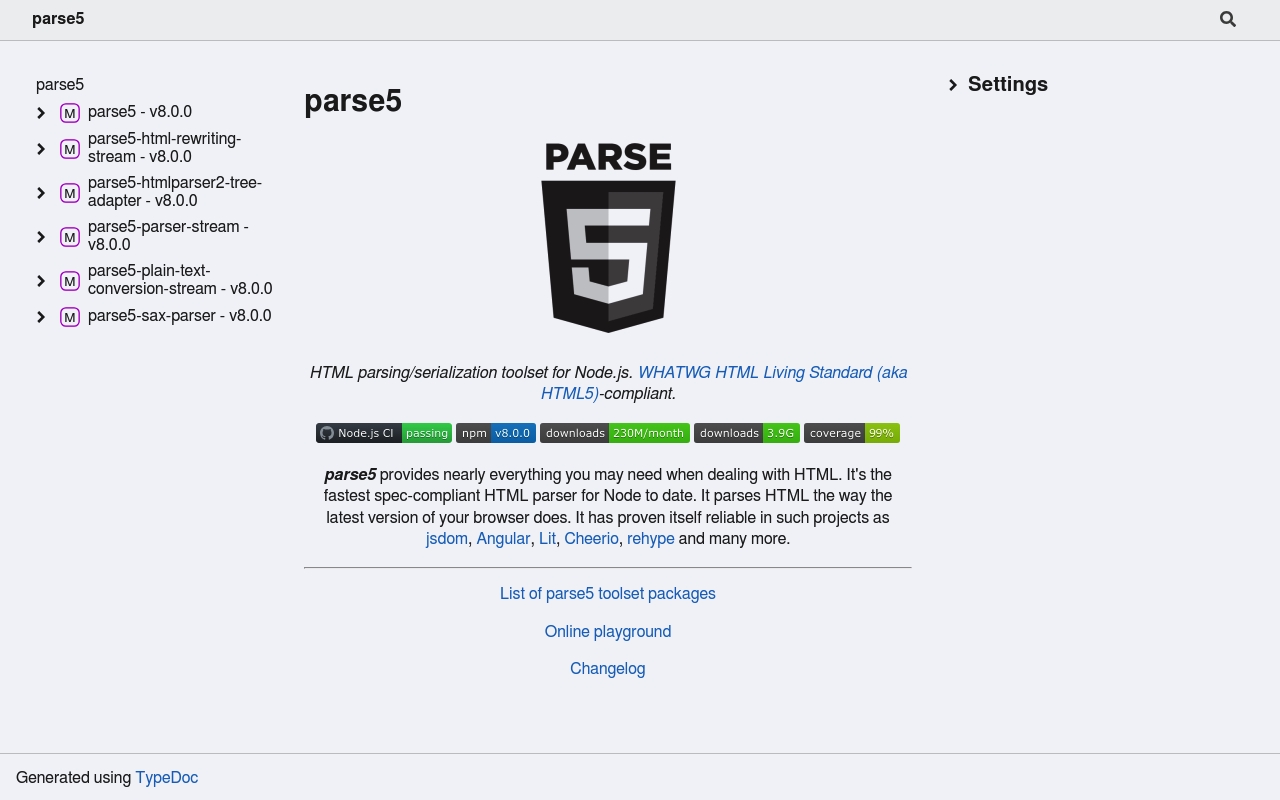Follow the List of parse5 toolset packages link

pos(608,593)
